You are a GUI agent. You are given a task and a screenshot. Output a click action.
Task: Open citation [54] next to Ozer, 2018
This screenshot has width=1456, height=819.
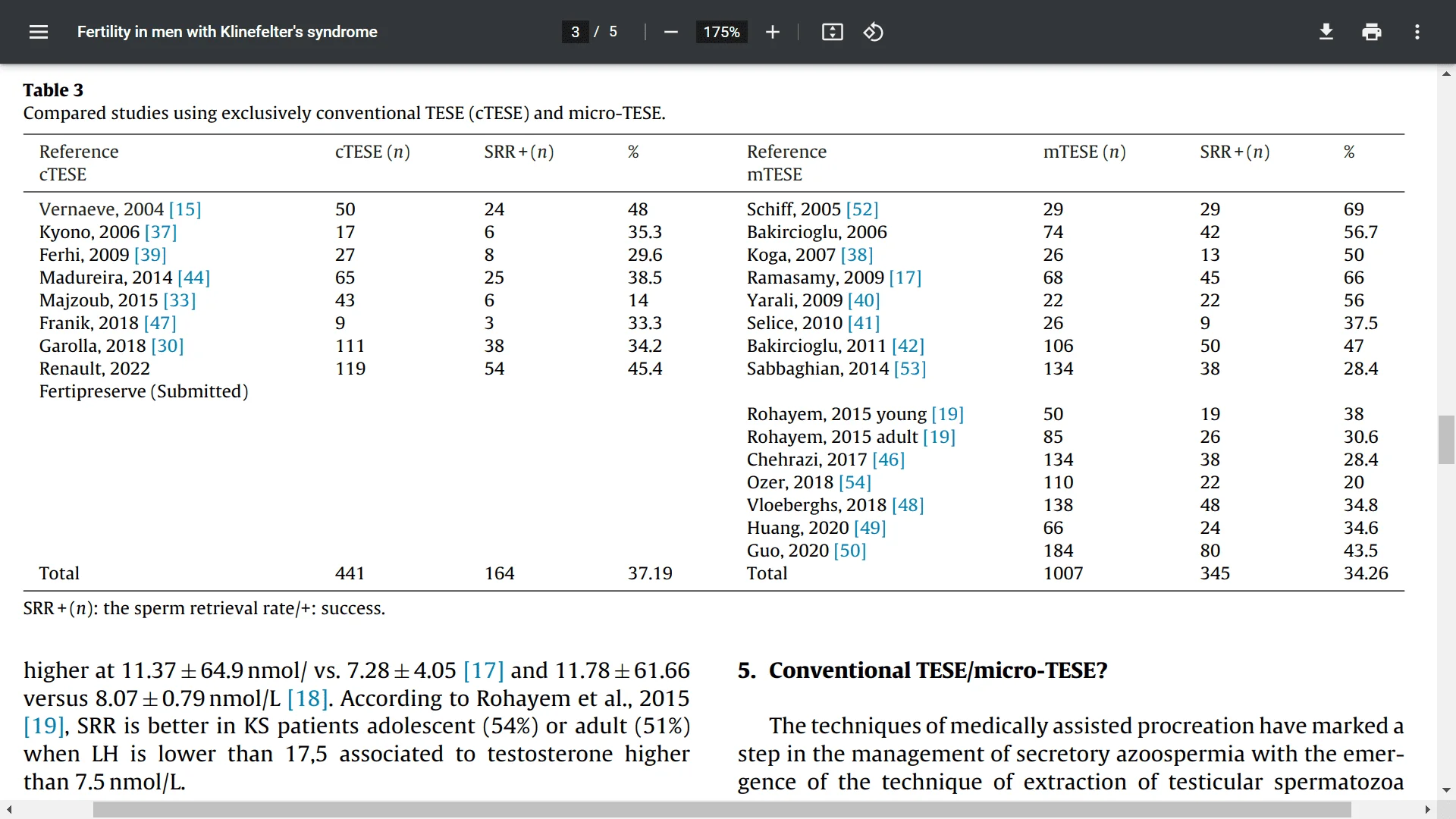click(855, 482)
